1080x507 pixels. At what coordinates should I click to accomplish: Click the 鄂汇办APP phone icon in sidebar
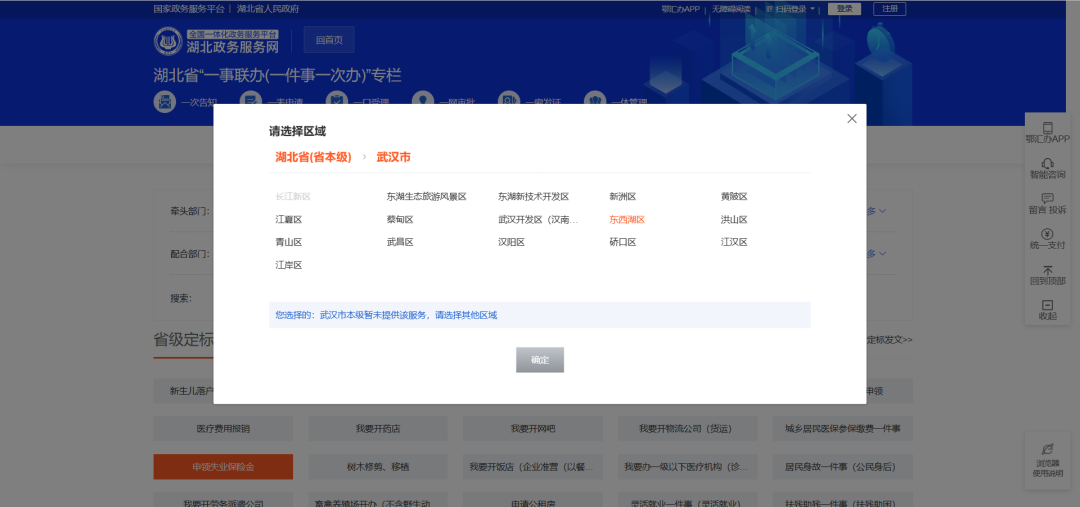1048,128
